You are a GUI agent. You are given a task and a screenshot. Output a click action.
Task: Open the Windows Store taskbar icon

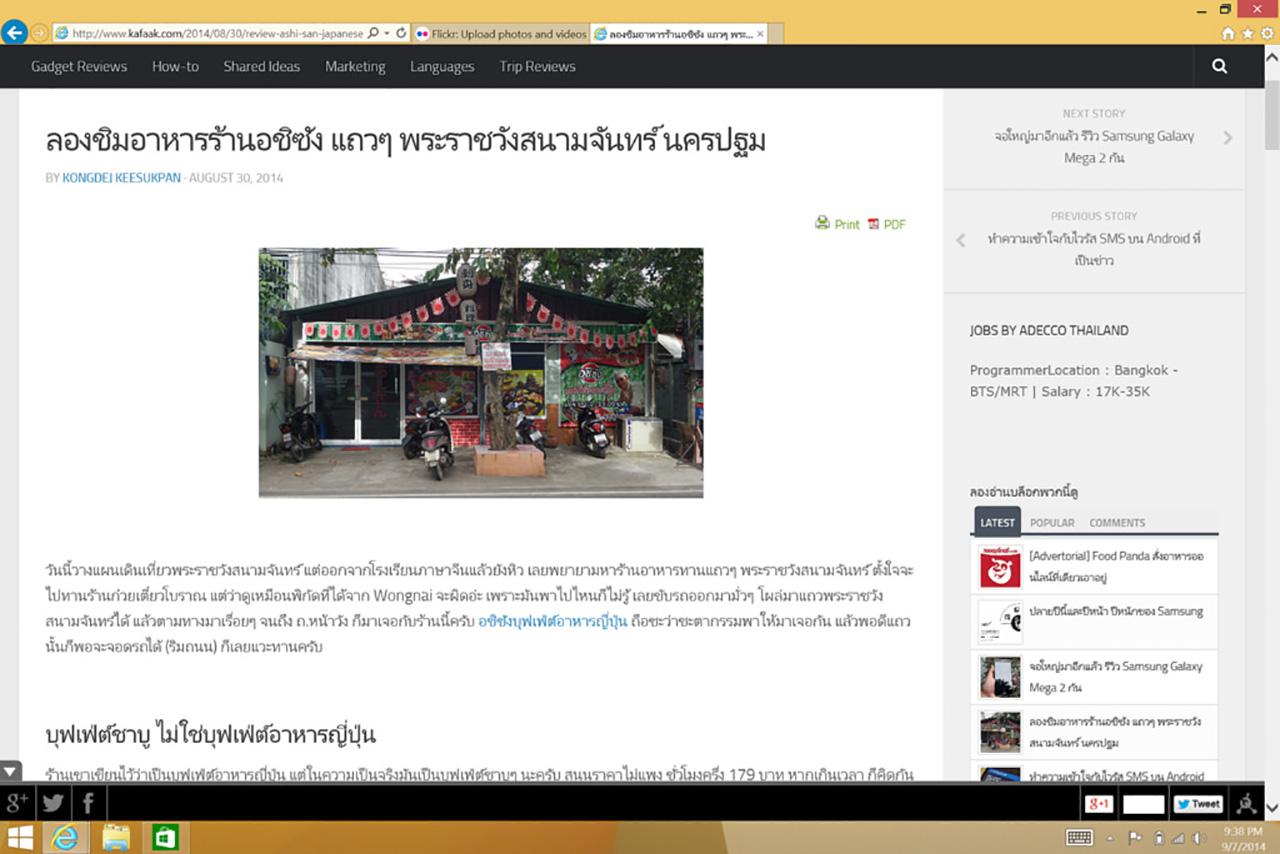click(x=164, y=838)
